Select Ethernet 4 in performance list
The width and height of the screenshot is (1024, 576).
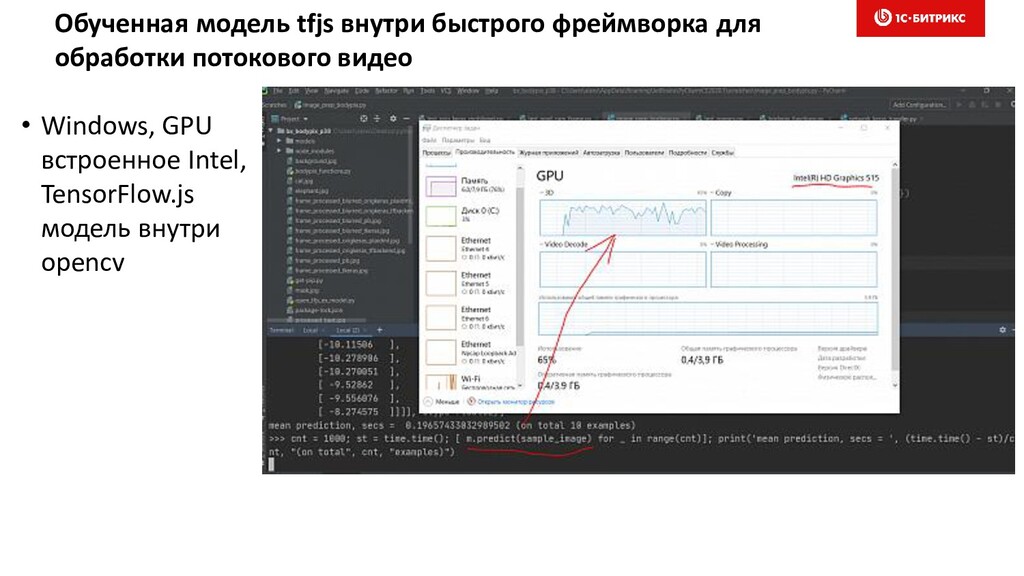[470, 249]
